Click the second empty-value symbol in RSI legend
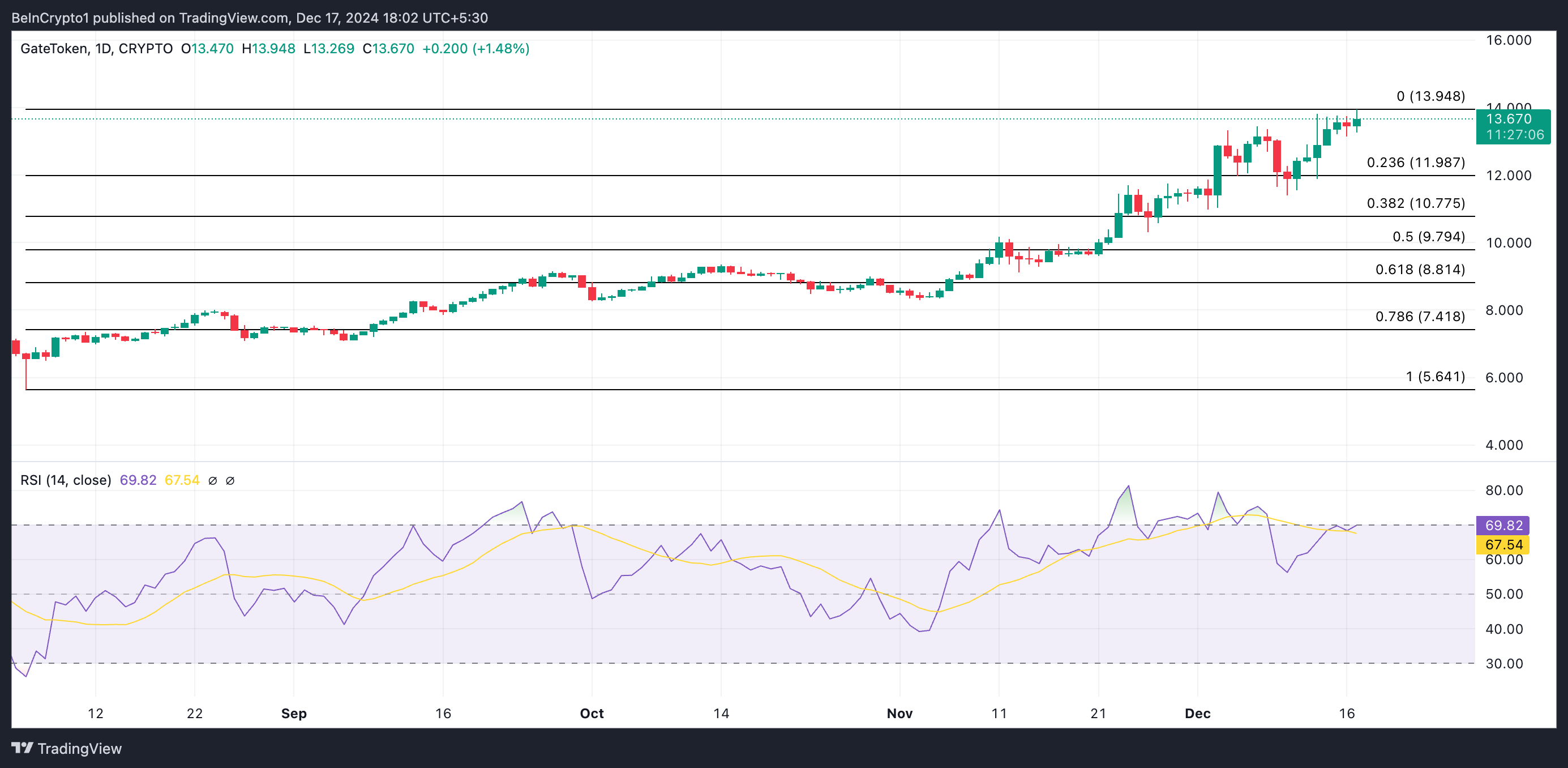The image size is (1568, 768). (x=230, y=480)
